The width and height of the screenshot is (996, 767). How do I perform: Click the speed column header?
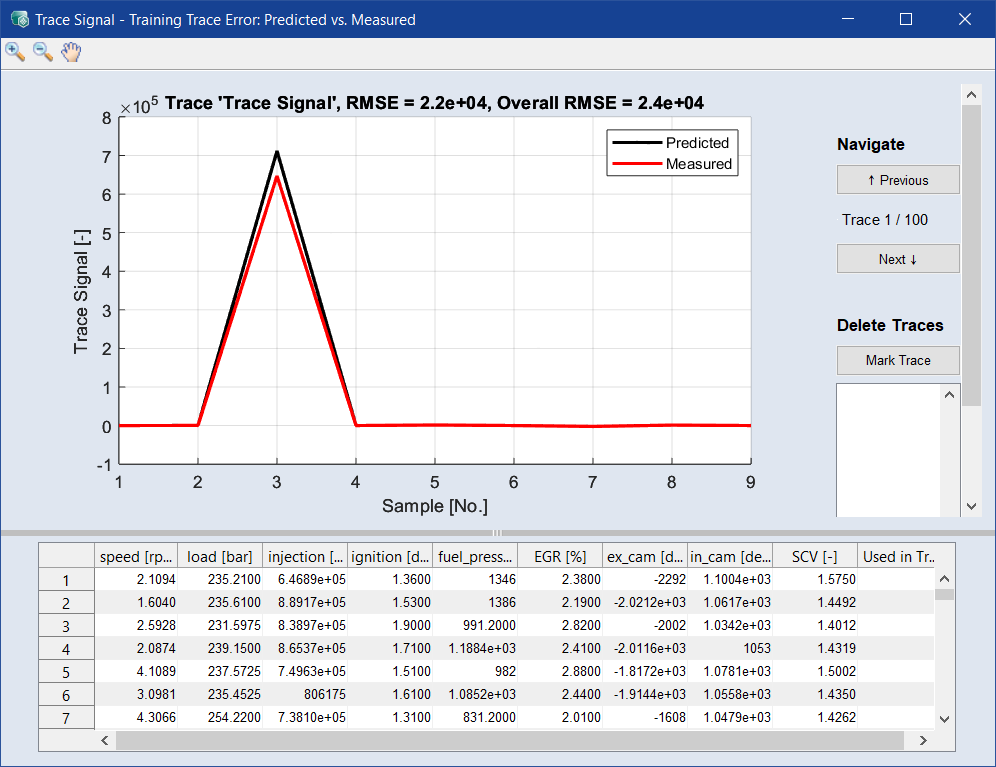pos(135,557)
